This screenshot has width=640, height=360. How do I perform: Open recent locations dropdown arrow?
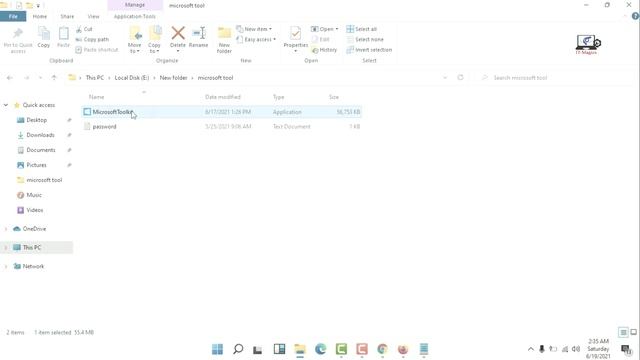pos(40,78)
